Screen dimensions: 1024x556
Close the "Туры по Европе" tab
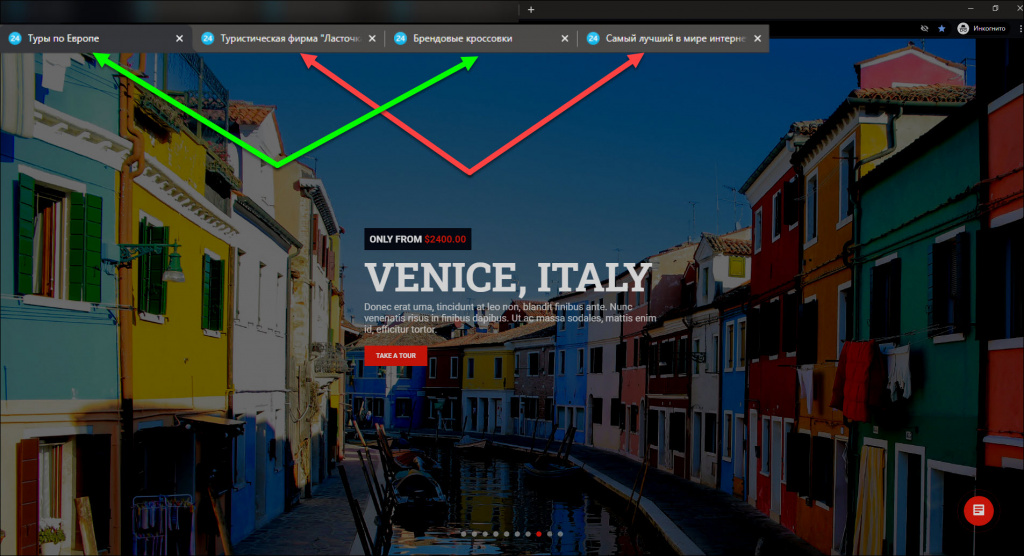click(180, 39)
